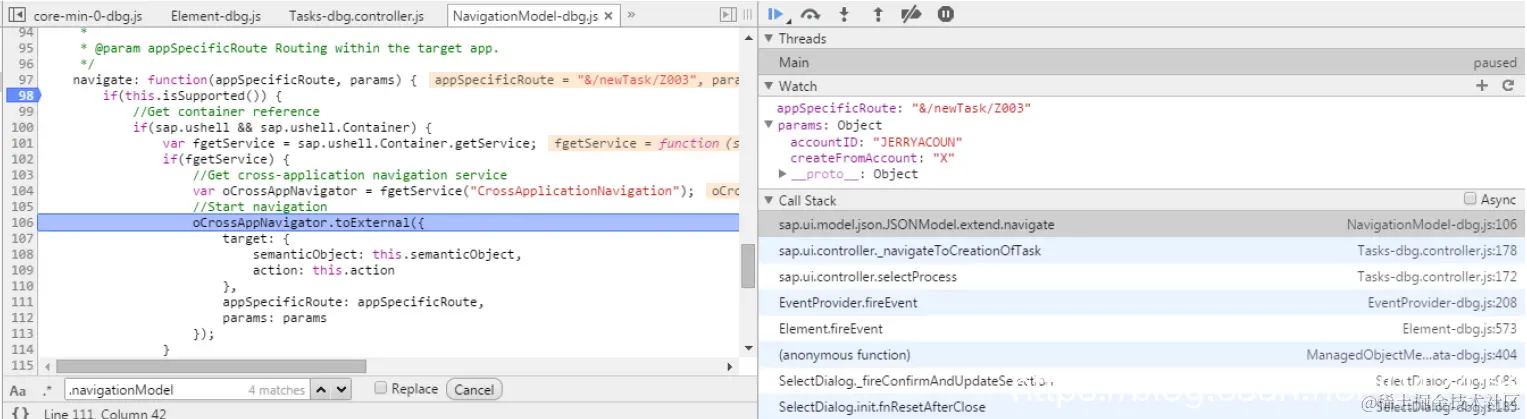Select the createFromAccount "X" property
The image size is (1527, 419).
tap(872, 158)
